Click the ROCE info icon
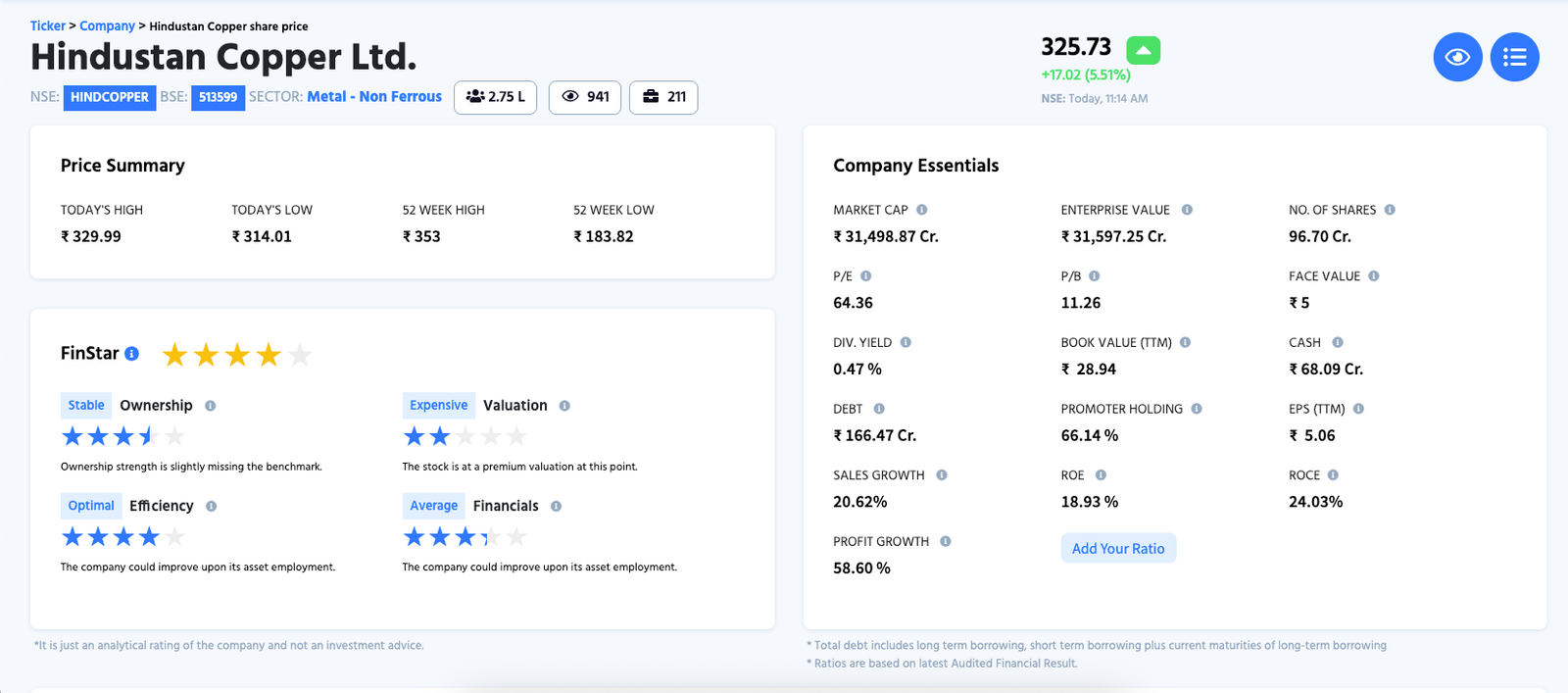The height and width of the screenshot is (693, 1568). pyautogui.click(x=1333, y=475)
